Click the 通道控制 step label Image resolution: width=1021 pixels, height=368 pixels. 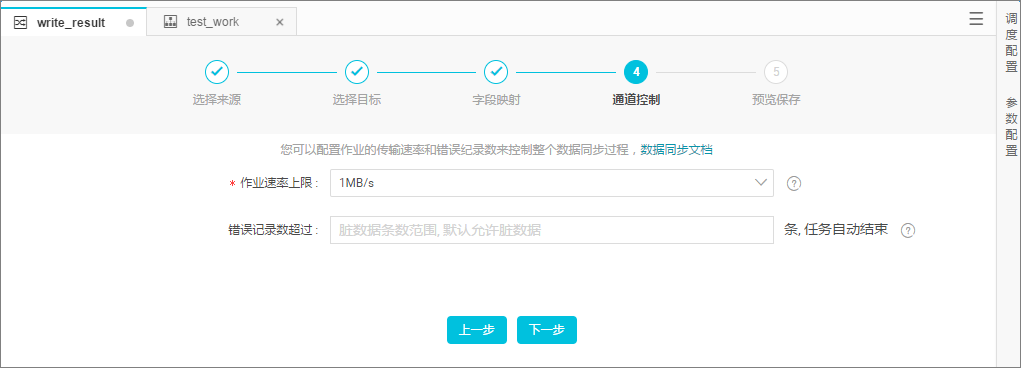click(636, 100)
